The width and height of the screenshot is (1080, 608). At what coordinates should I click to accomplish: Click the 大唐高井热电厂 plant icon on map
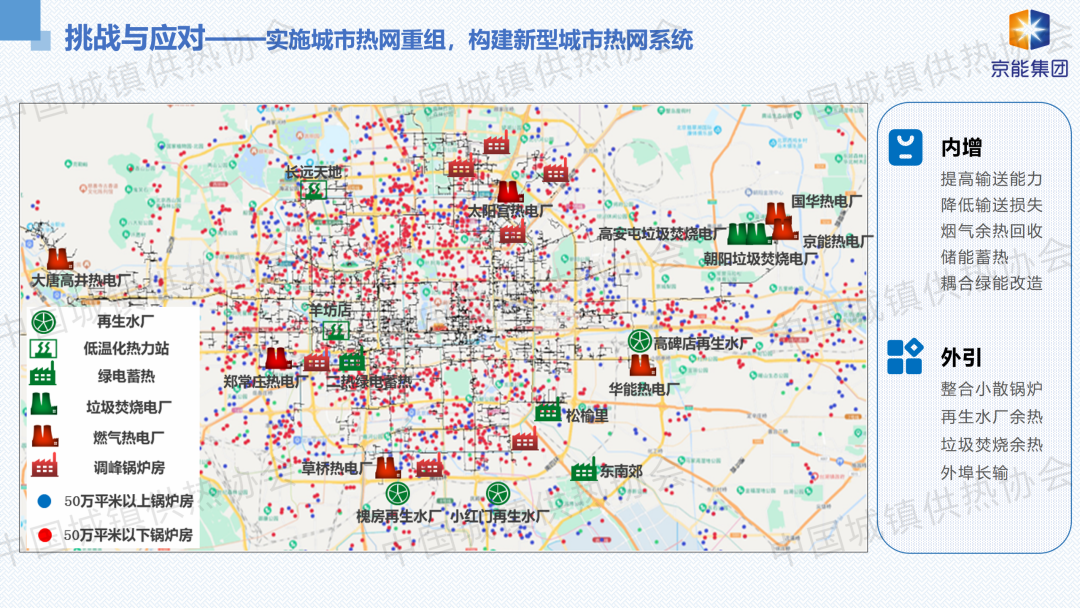(59, 257)
